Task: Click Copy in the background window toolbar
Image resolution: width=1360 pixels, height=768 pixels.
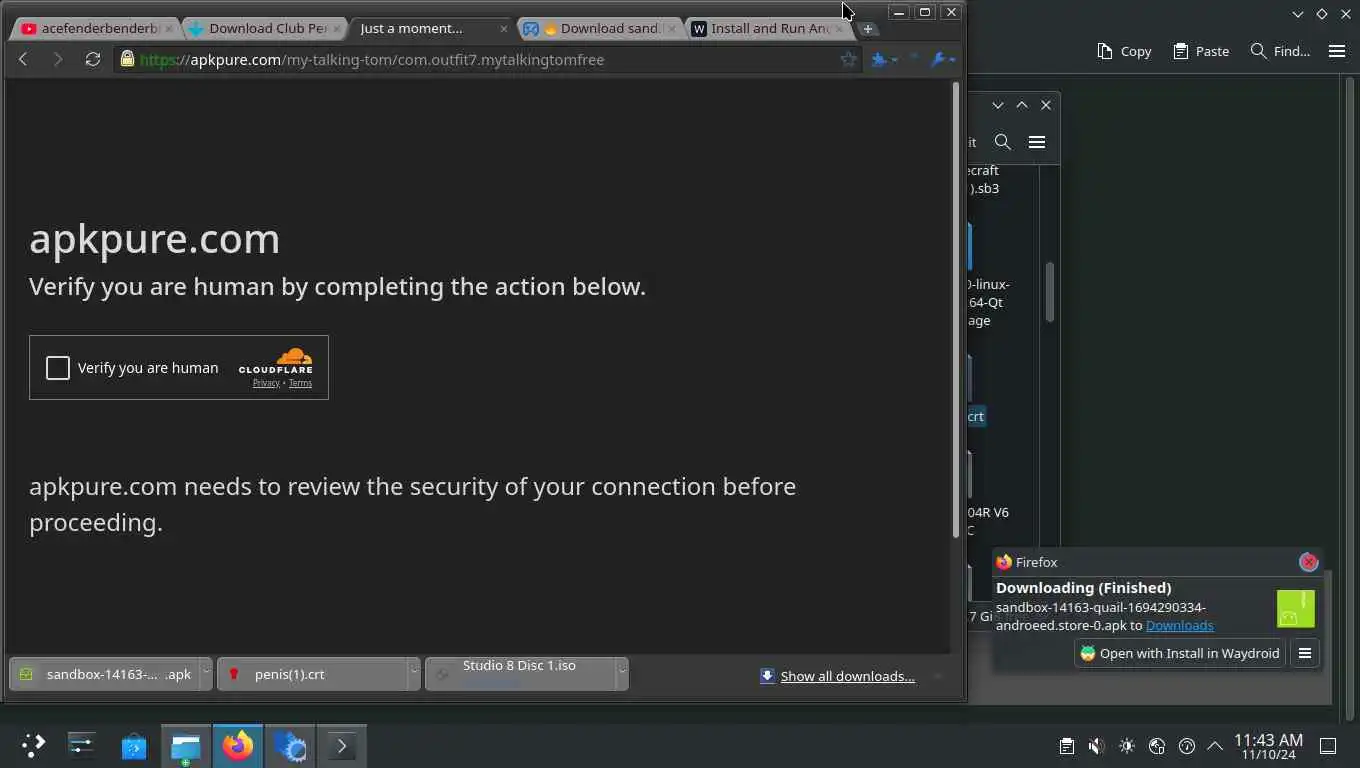Action: click(x=1124, y=51)
